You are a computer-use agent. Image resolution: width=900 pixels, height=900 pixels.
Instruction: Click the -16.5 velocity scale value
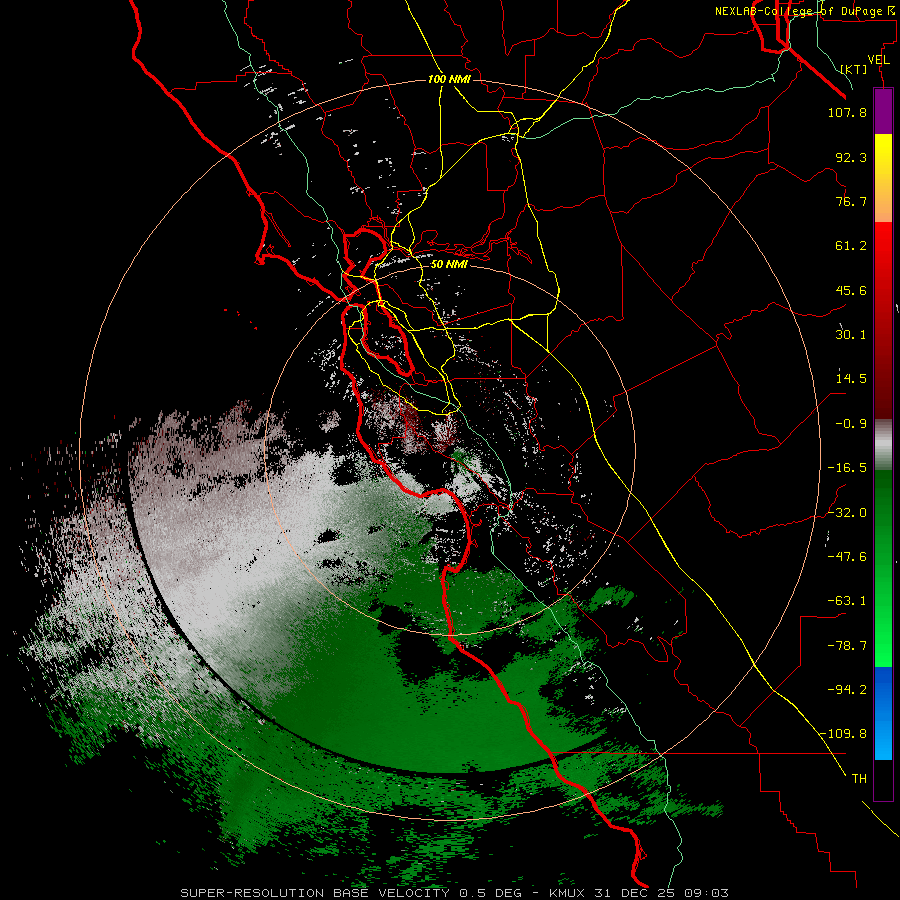click(847, 468)
